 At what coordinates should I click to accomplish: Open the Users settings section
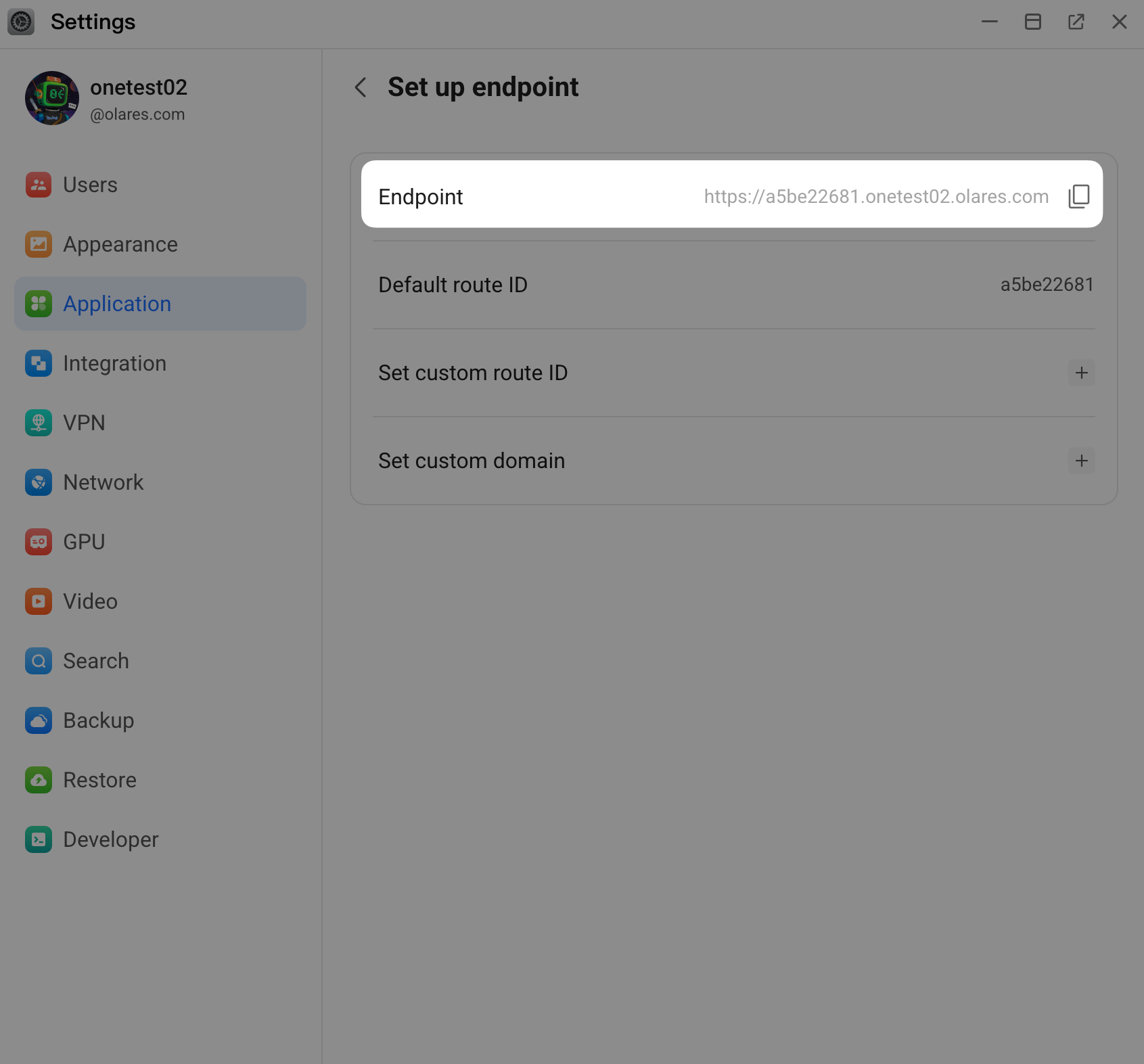click(39, 185)
